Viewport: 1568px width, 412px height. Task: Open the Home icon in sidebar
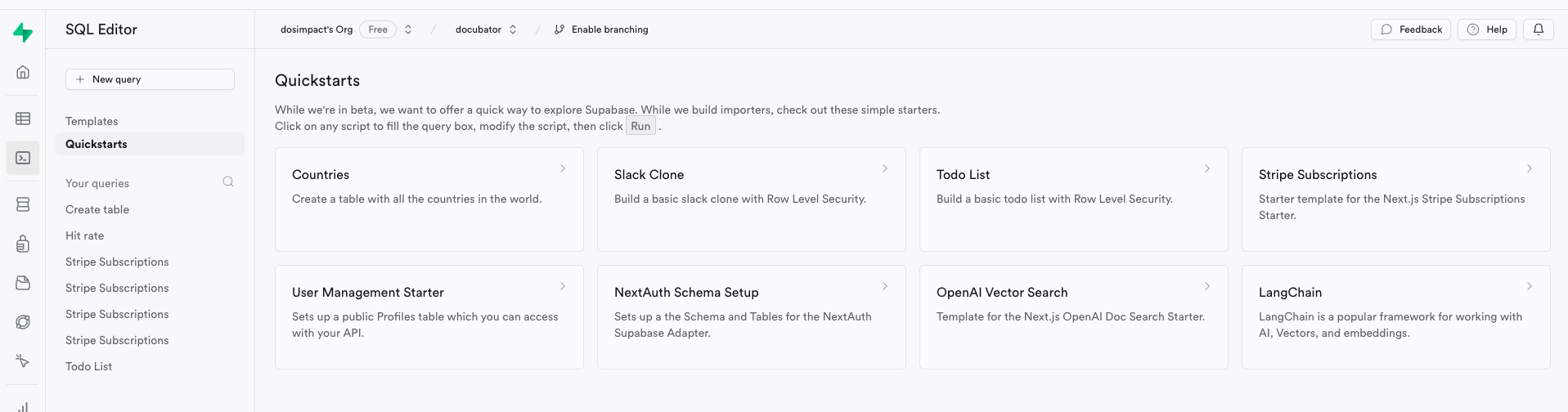pos(23,72)
